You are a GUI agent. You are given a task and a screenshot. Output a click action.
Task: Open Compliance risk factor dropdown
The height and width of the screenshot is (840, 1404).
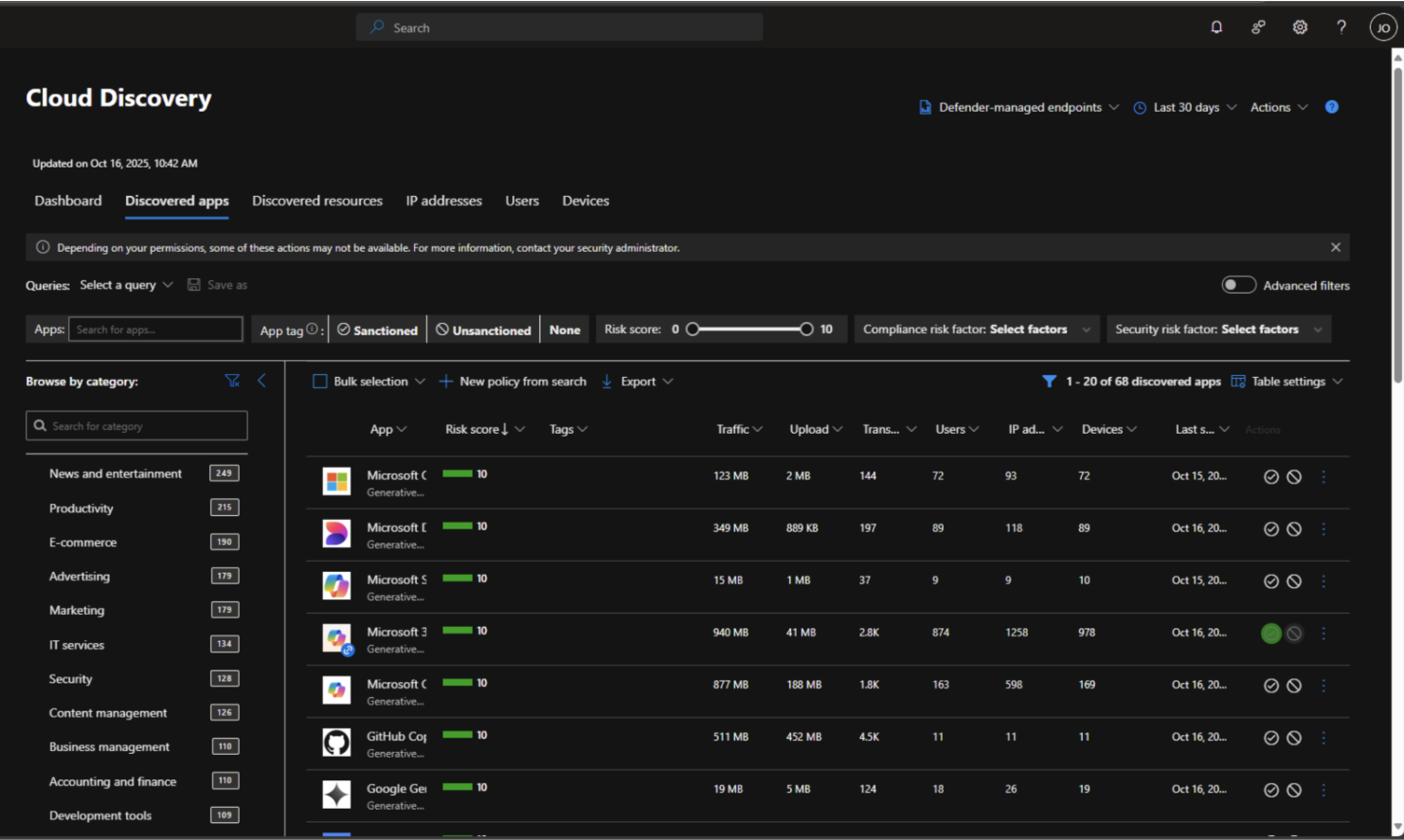click(x=977, y=330)
